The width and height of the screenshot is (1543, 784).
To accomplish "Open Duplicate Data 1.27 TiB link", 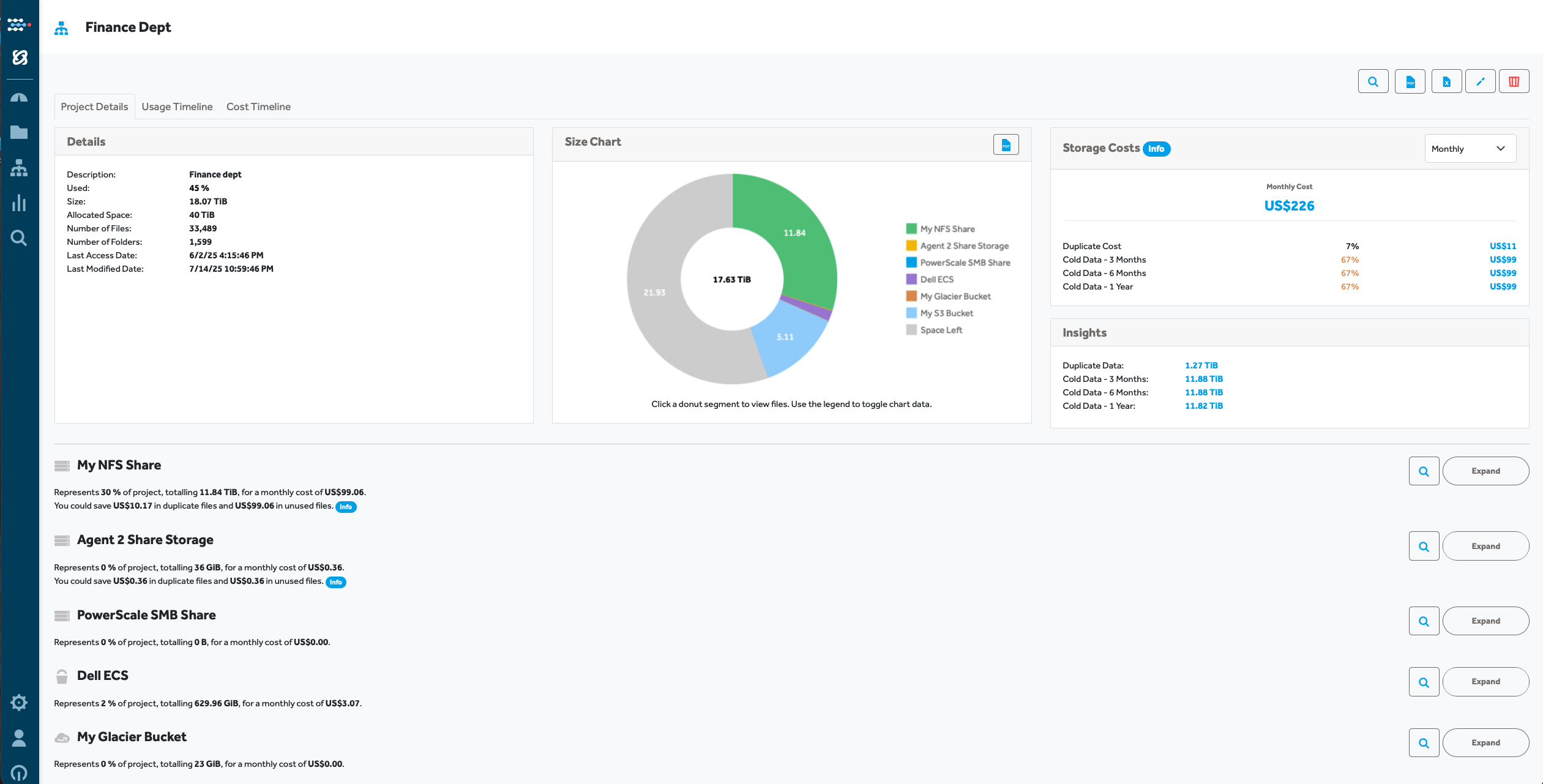I will (1201, 365).
